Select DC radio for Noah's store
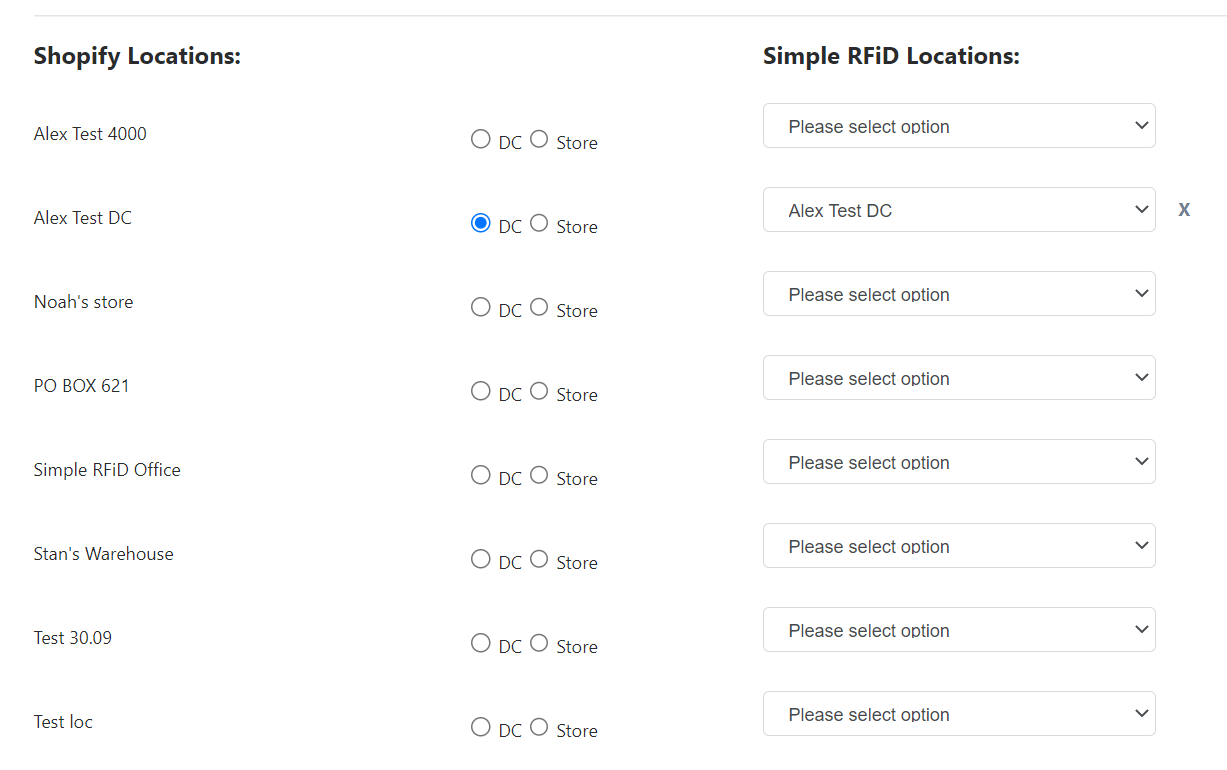Image resolution: width=1227 pixels, height=770 pixels. click(x=480, y=307)
